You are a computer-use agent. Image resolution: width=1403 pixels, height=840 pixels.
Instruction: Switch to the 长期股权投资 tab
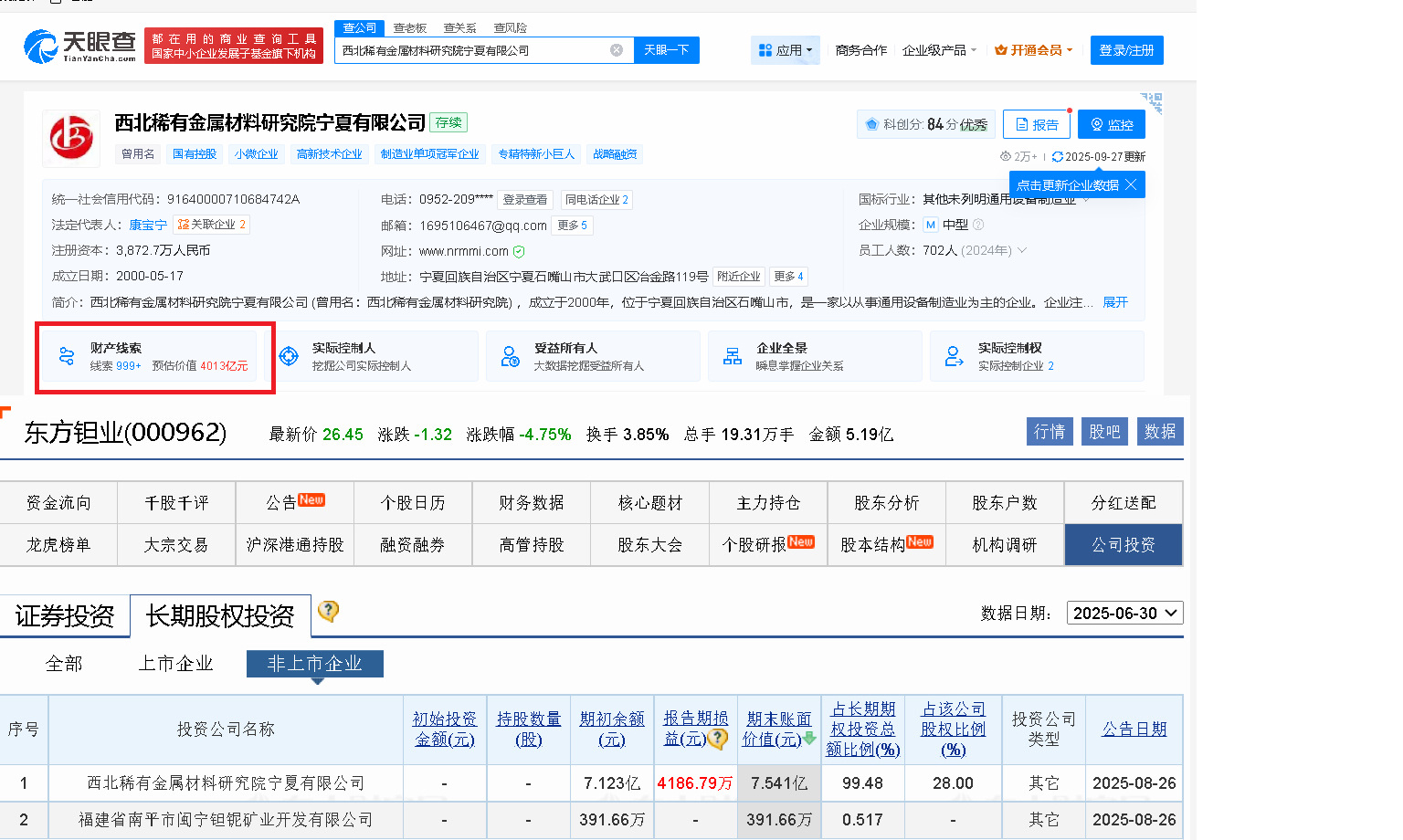click(220, 616)
